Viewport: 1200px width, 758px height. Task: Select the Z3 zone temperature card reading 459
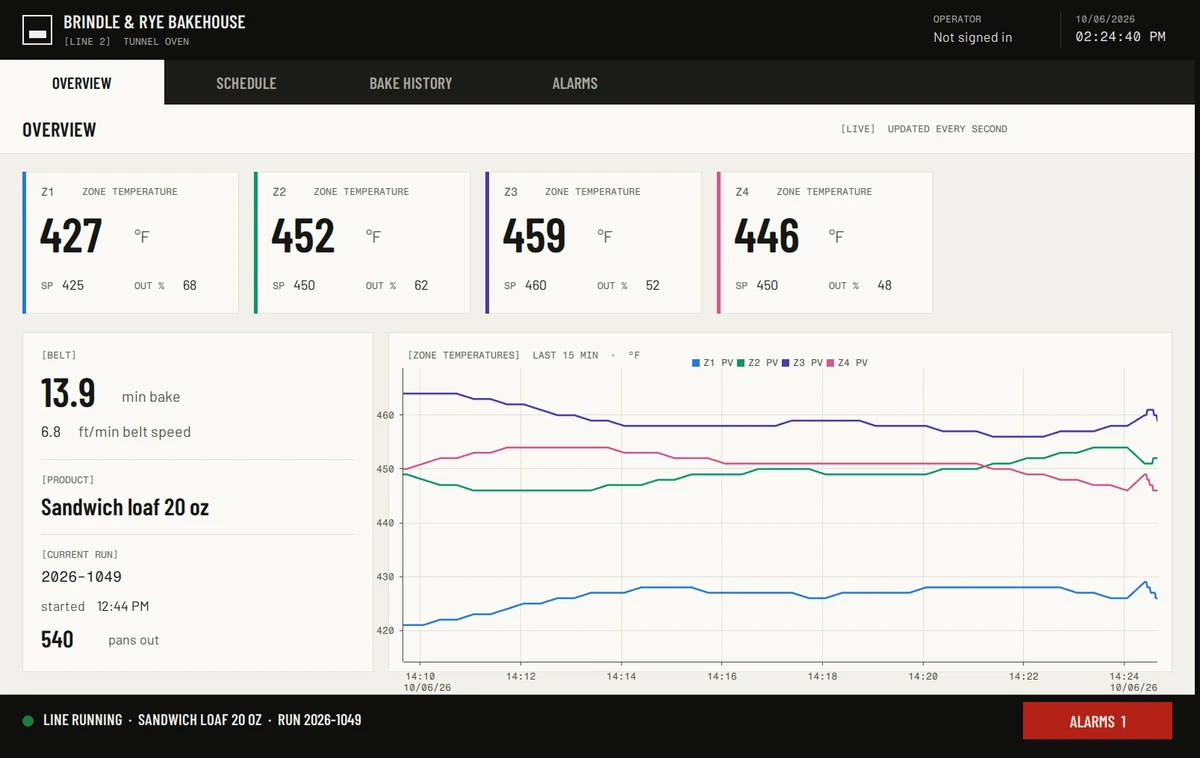click(x=594, y=242)
